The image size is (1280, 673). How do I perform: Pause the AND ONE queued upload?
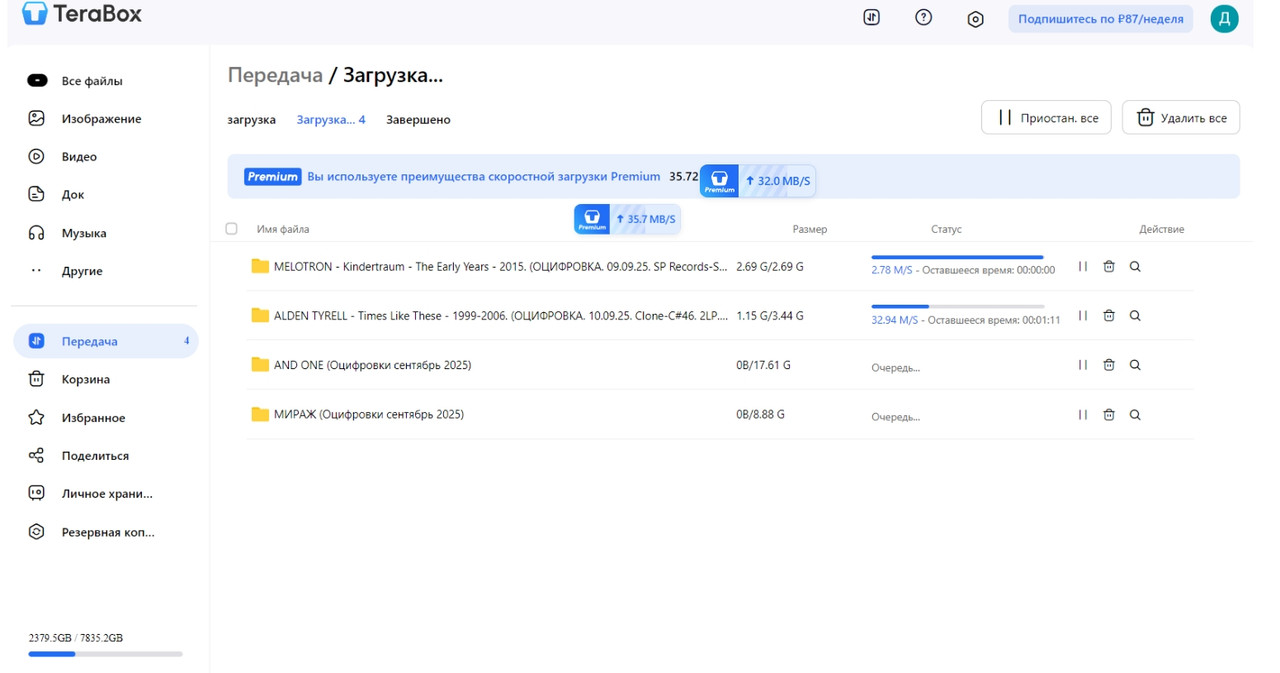pyautogui.click(x=1083, y=365)
